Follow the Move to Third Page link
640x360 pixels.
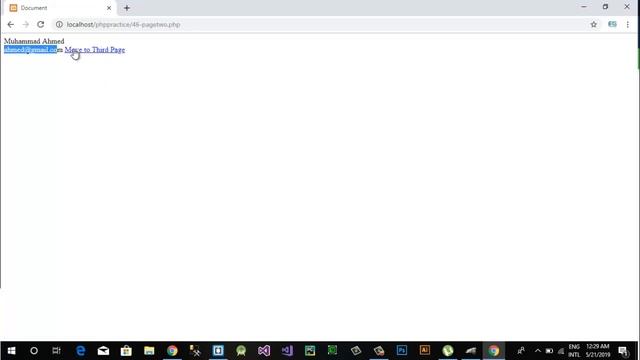point(95,50)
